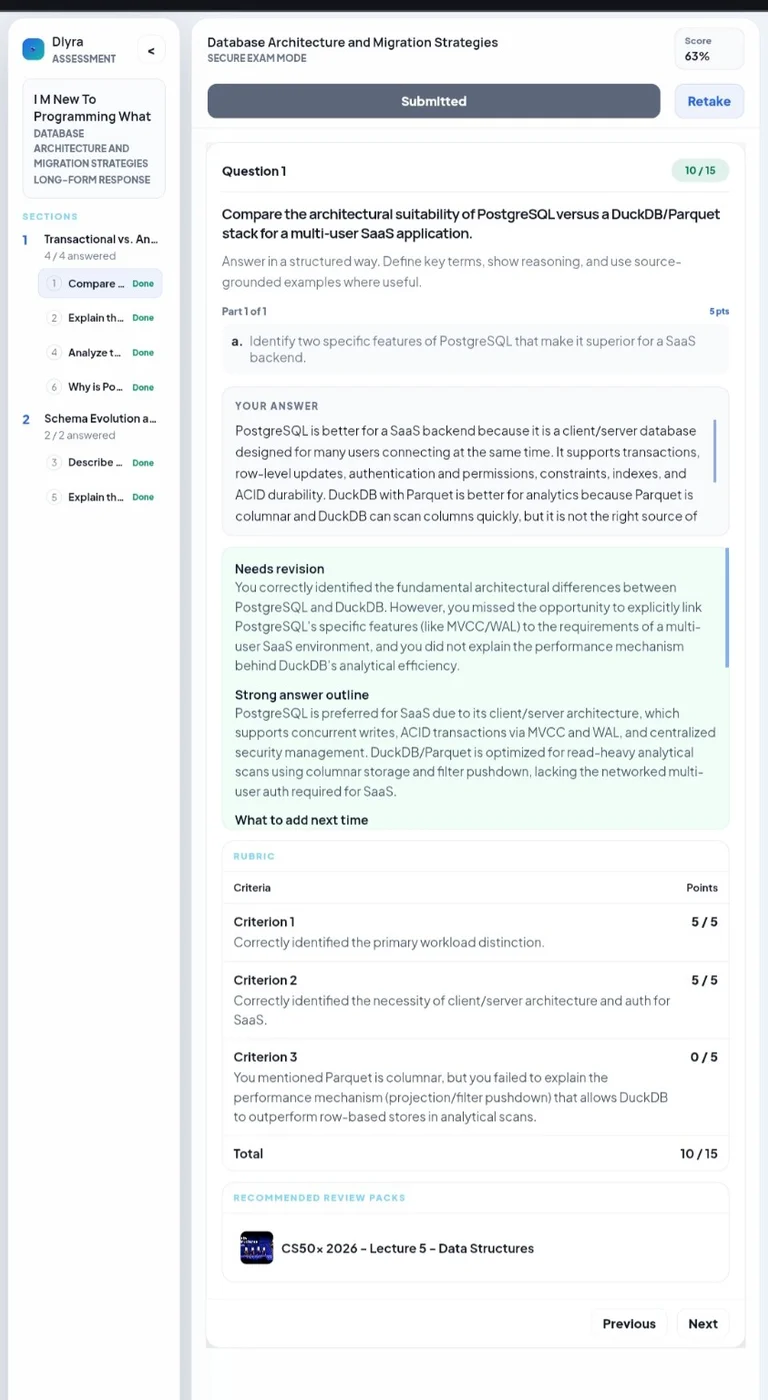This screenshot has width=768, height=1400.
Task: Click the 'RECOMMENDED REVIEW PACKS' heading
Action: [319, 1197]
